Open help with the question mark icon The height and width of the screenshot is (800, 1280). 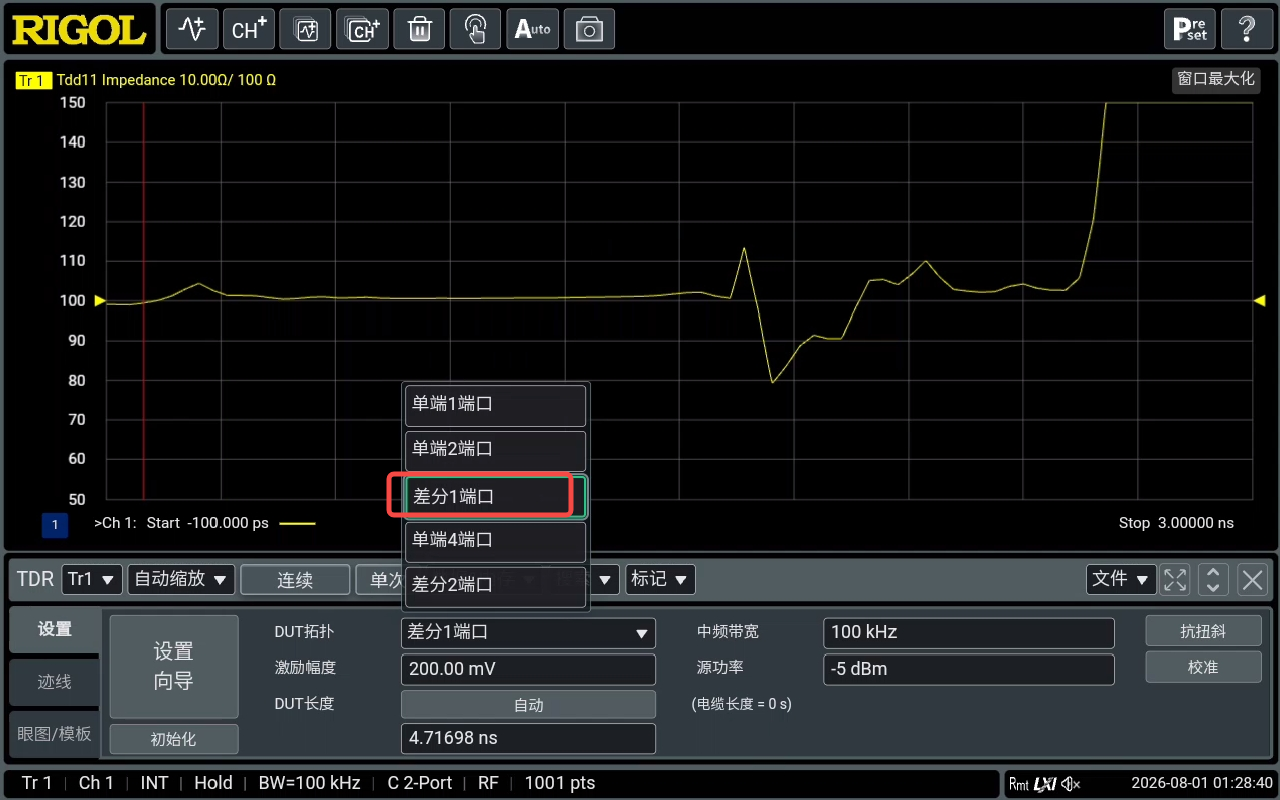1246,29
